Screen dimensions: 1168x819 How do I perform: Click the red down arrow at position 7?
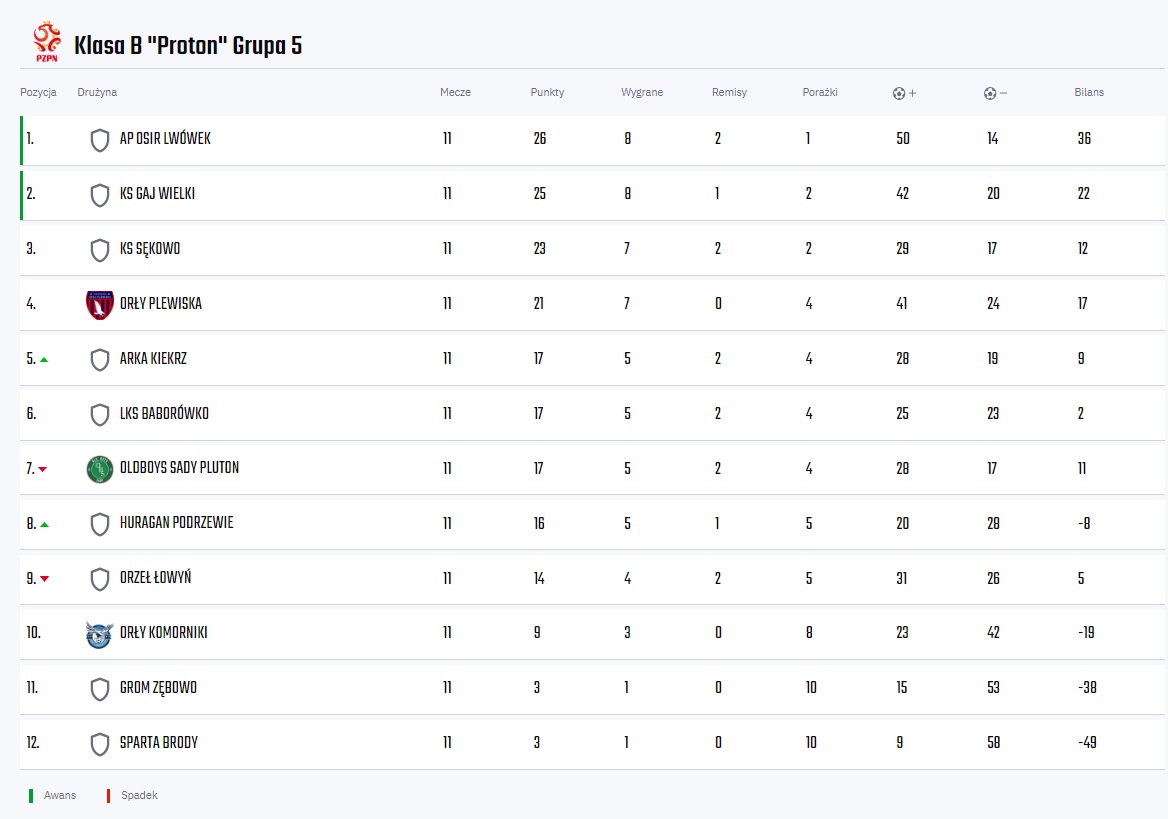click(x=42, y=469)
